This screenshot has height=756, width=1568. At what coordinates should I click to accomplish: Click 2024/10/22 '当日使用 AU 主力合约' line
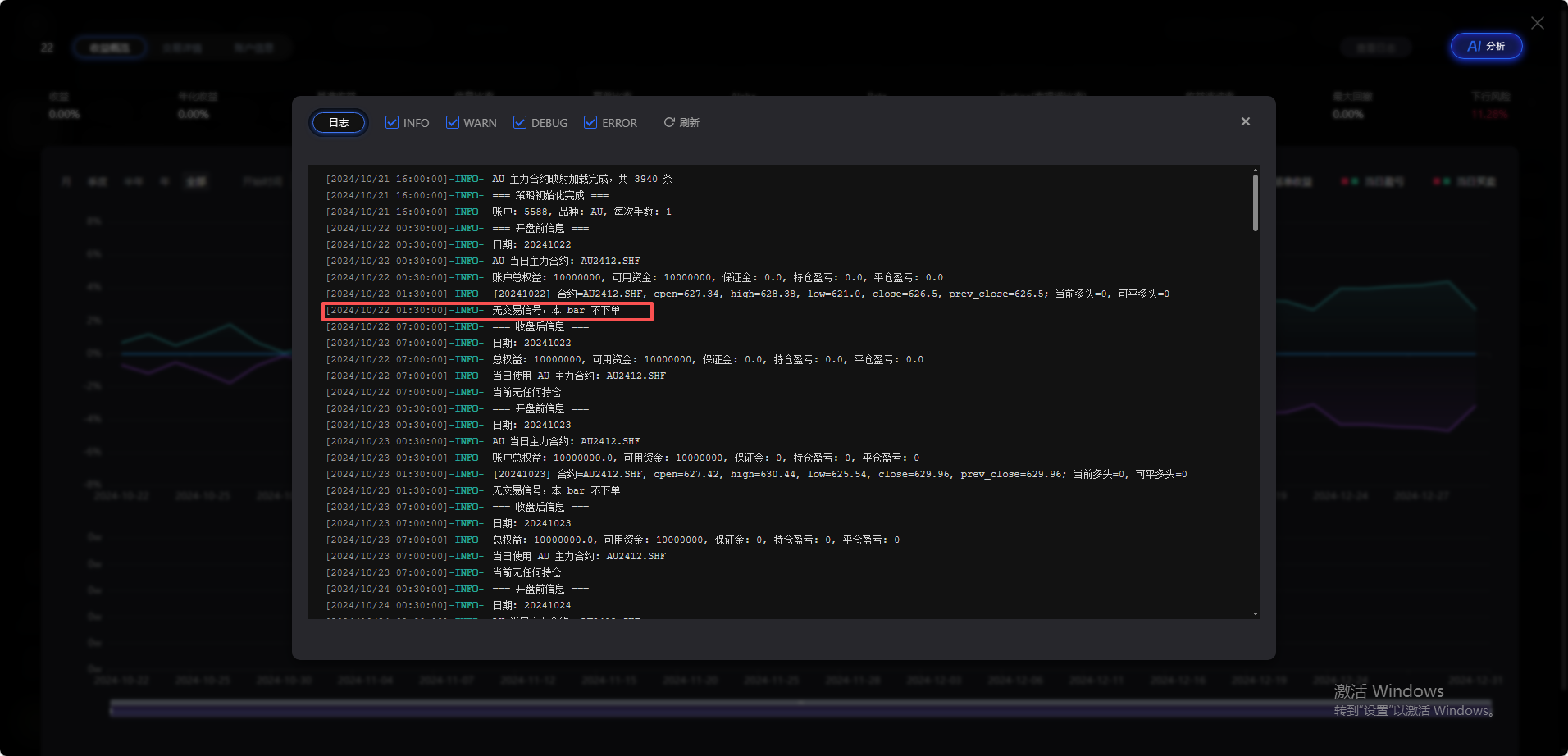point(496,376)
